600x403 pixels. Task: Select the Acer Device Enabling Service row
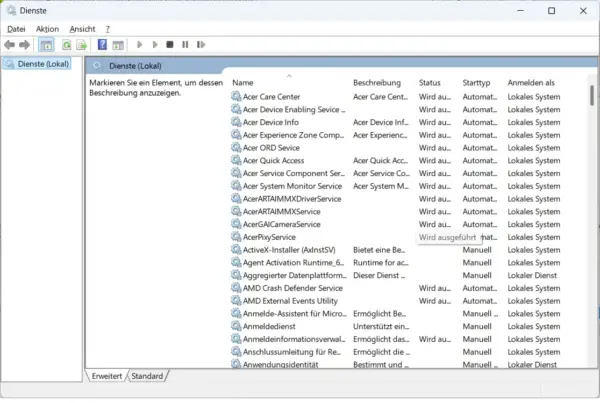coord(396,109)
